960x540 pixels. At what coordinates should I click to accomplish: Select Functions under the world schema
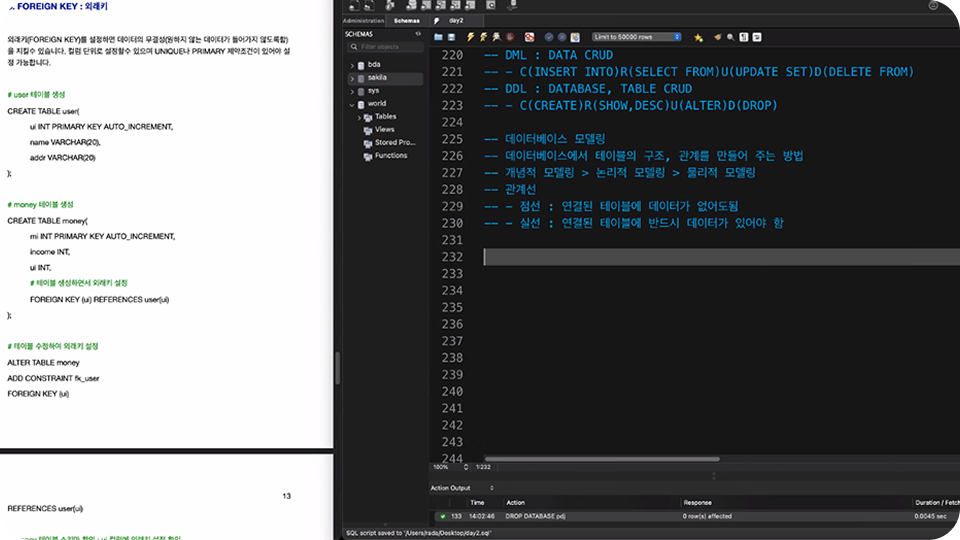click(x=391, y=156)
